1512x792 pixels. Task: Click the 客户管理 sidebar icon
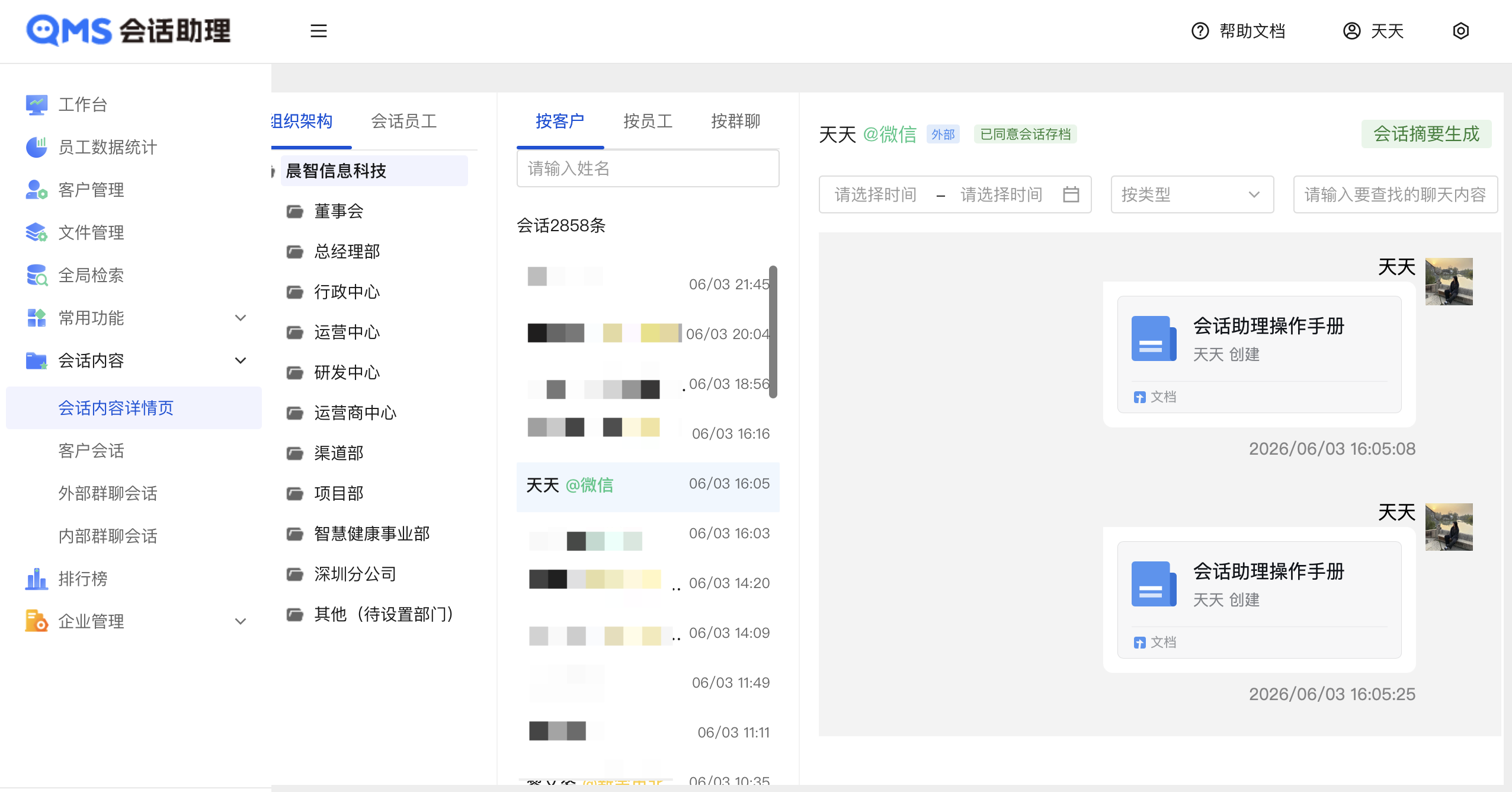(x=37, y=190)
